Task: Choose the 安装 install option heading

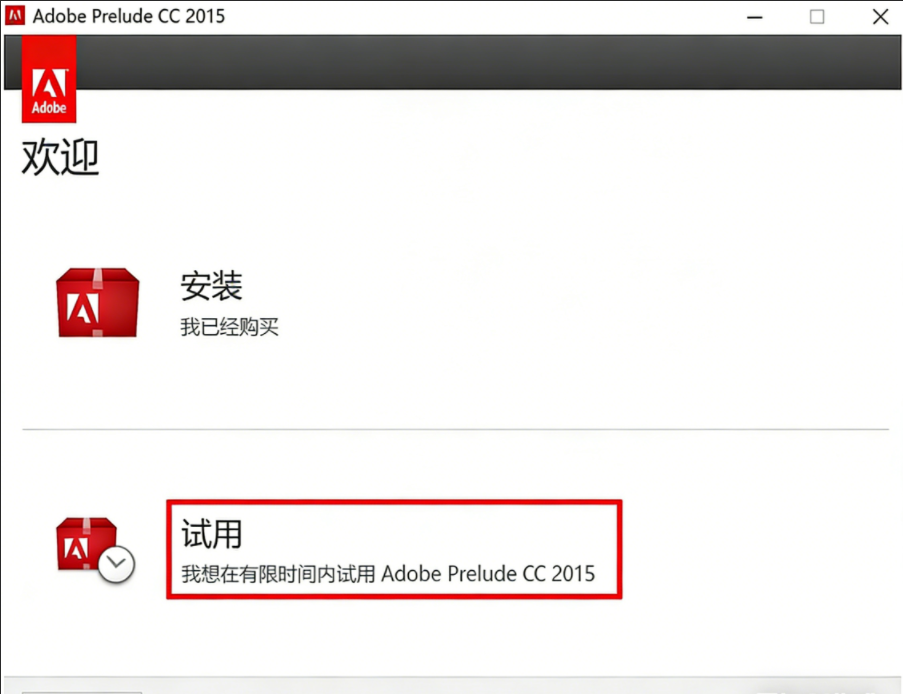Action: pos(211,287)
